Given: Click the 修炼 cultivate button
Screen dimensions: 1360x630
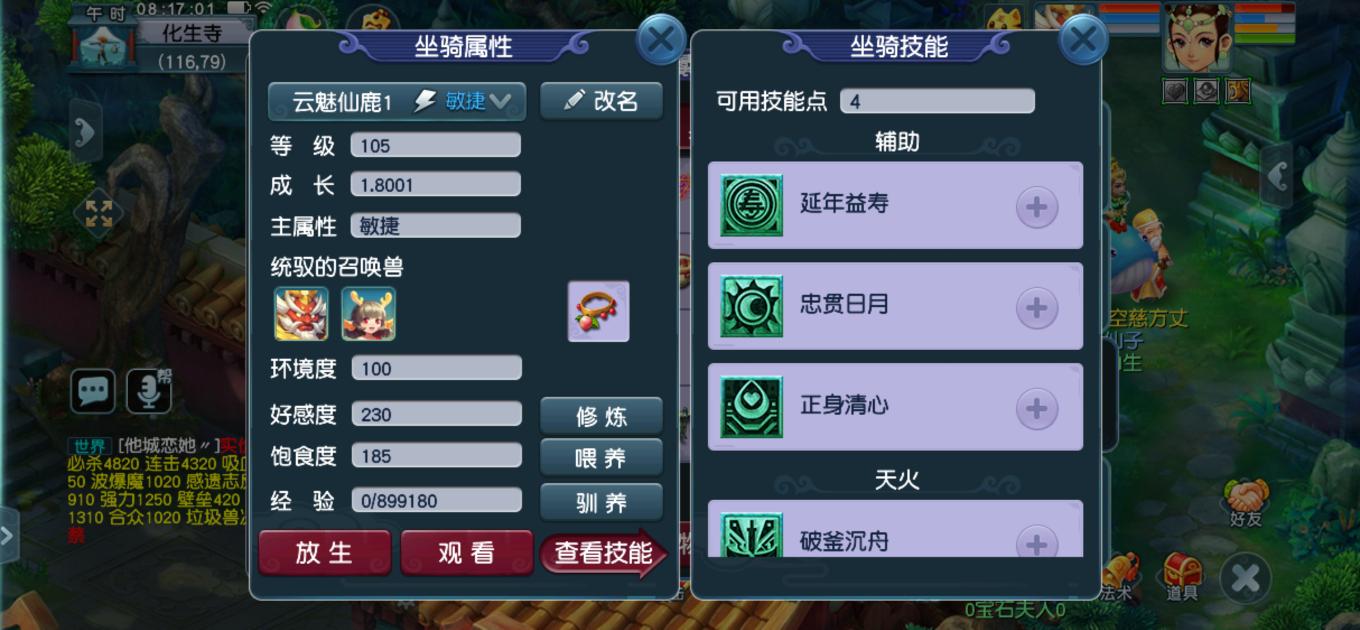Looking at the screenshot, I should click(x=601, y=416).
